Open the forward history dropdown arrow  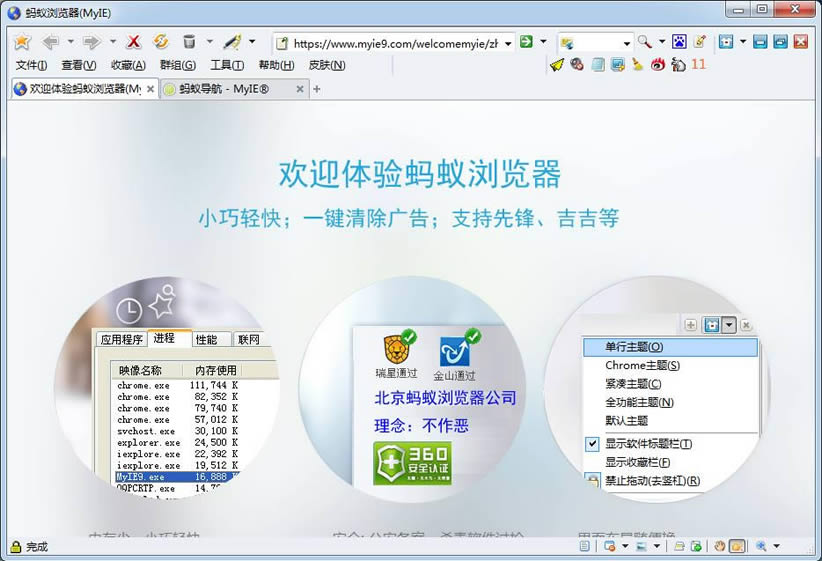coord(112,41)
